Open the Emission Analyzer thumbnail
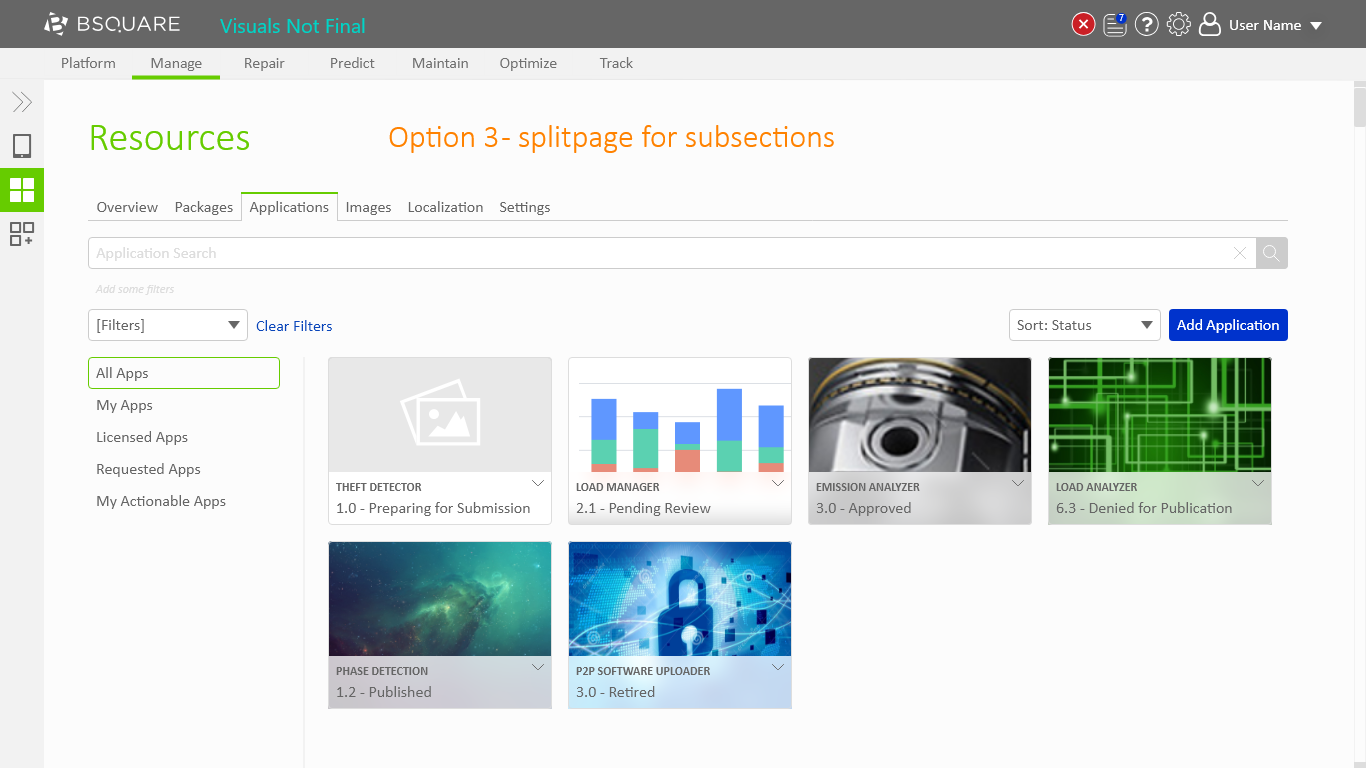 919,415
